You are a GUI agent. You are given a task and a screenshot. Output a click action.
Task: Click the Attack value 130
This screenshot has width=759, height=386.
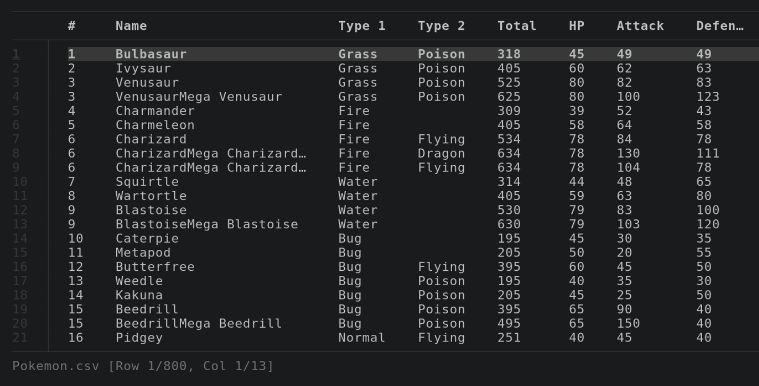(628, 153)
